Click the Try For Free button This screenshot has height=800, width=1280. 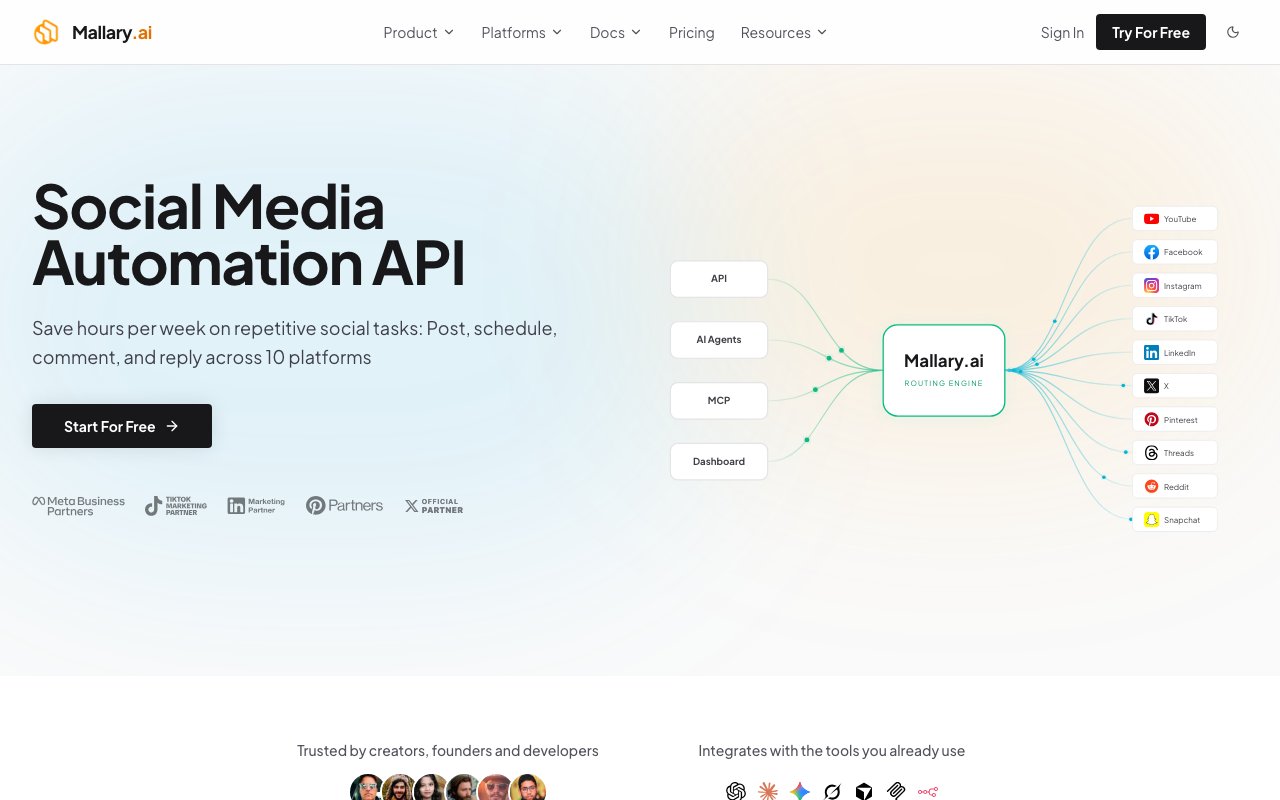point(1151,32)
